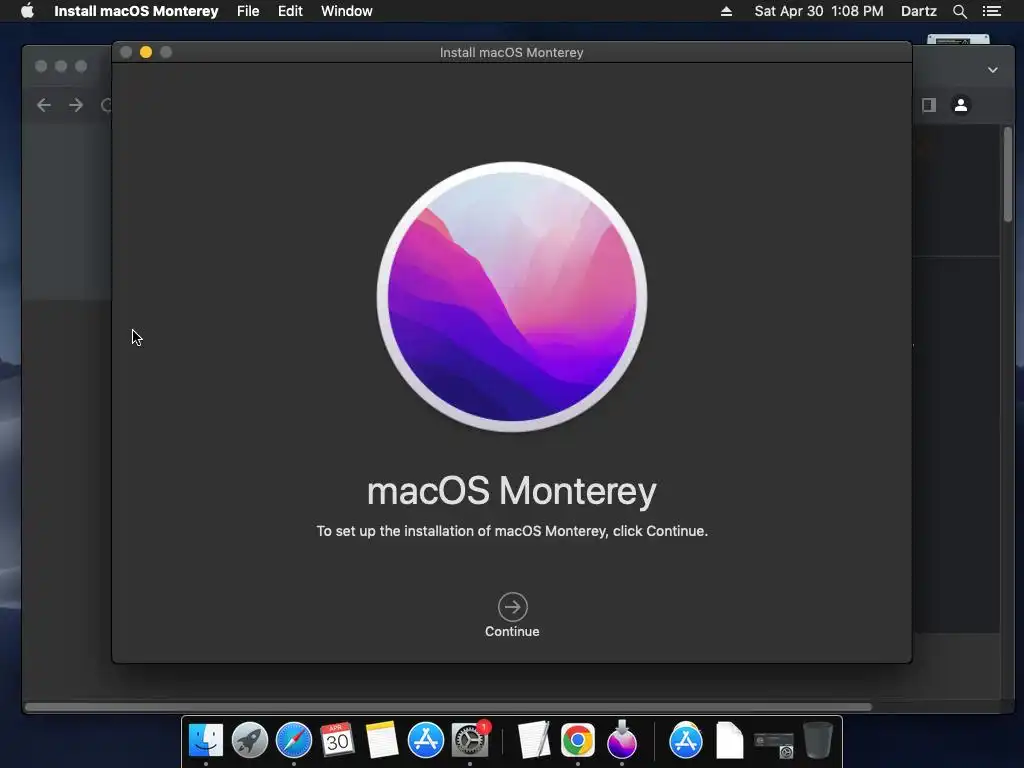Expand the tab search chevron in browser
This screenshot has width=1024, height=768.
click(993, 70)
